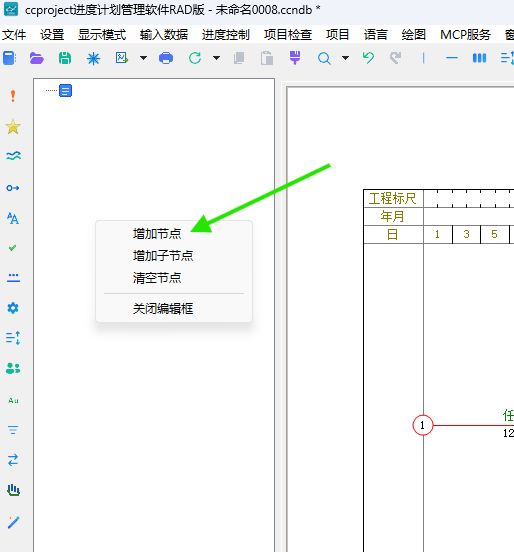The height and width of the screenshot is (552, 514).
Task: Click the orange exclamation mark icon
Action: pos(13,96)
